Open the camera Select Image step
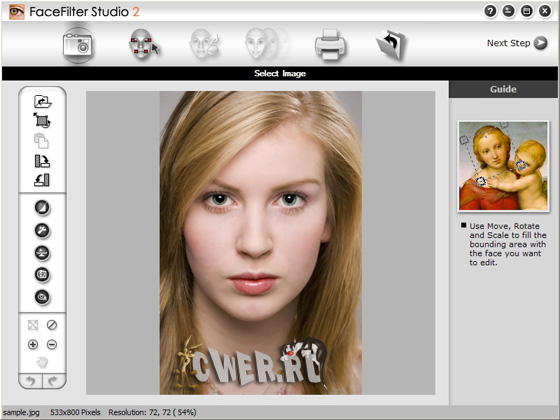560x420 pixels. coord(78,45)
